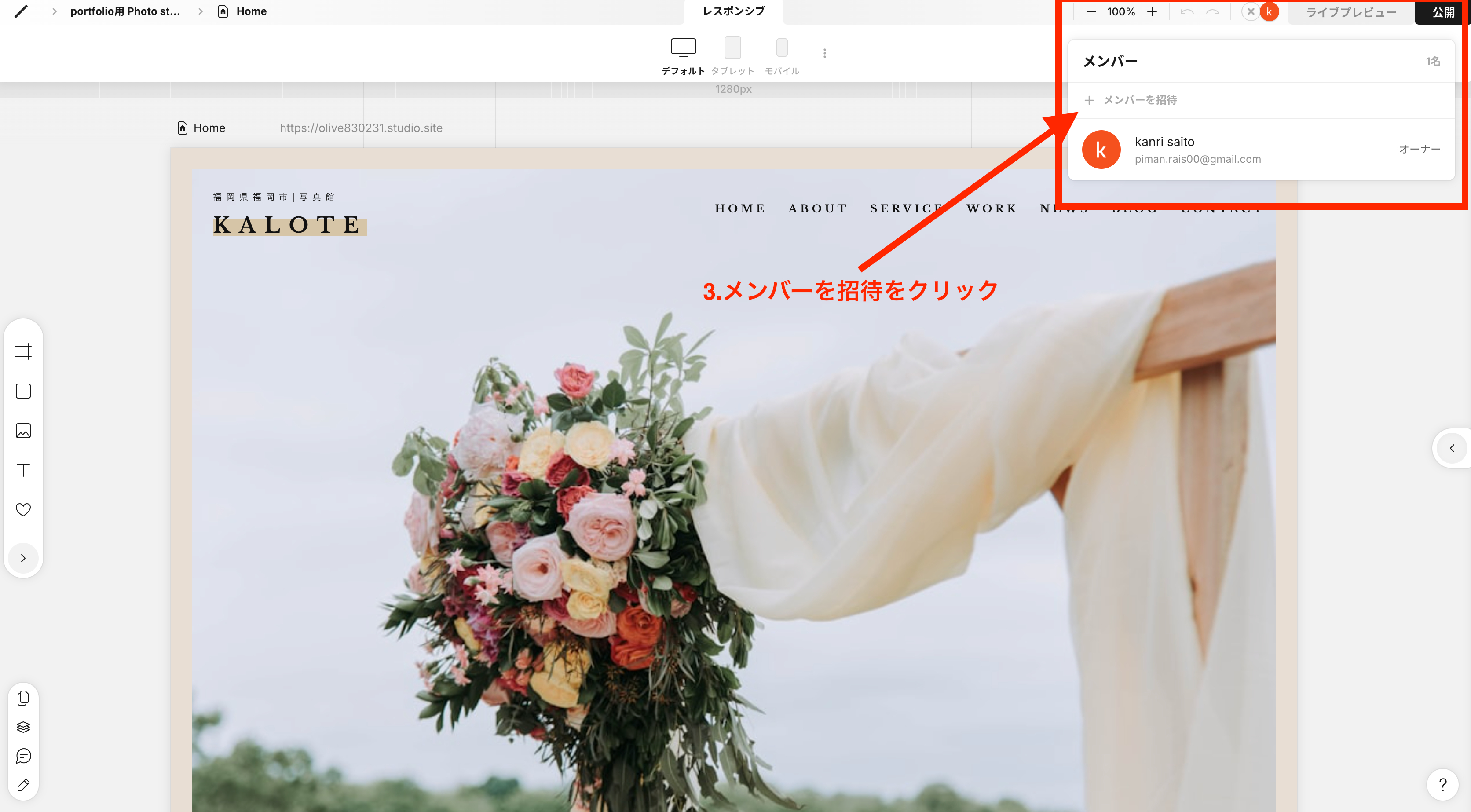Open the pages panel icon
This screenshot has height=812, width=1471.
[x=23, y=698]
